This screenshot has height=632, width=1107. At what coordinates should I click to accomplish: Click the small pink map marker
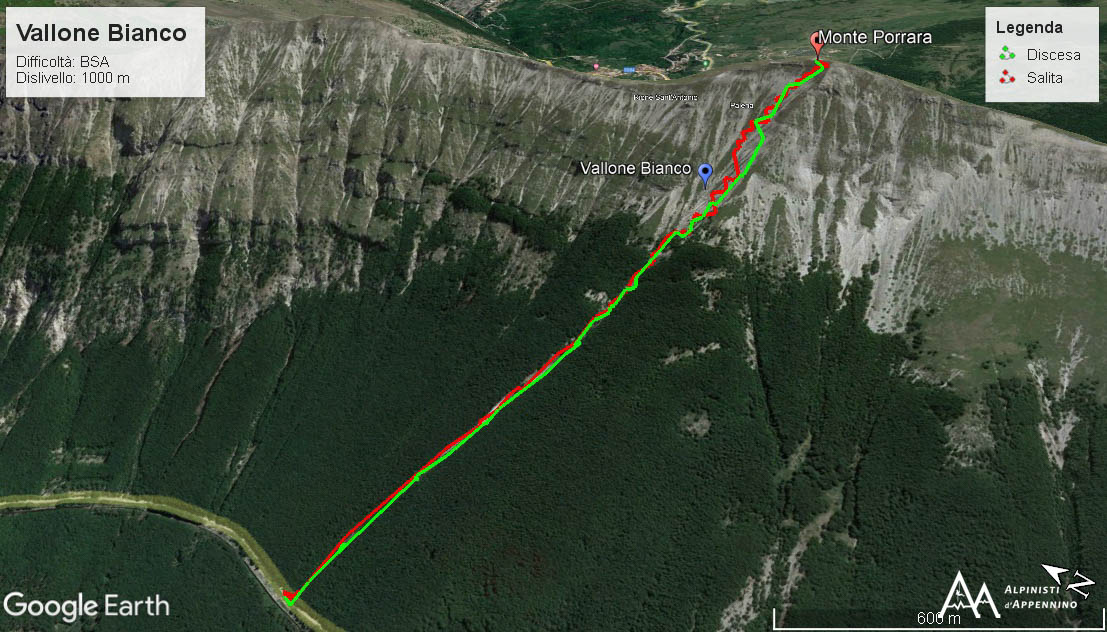[x=596, y=66]
